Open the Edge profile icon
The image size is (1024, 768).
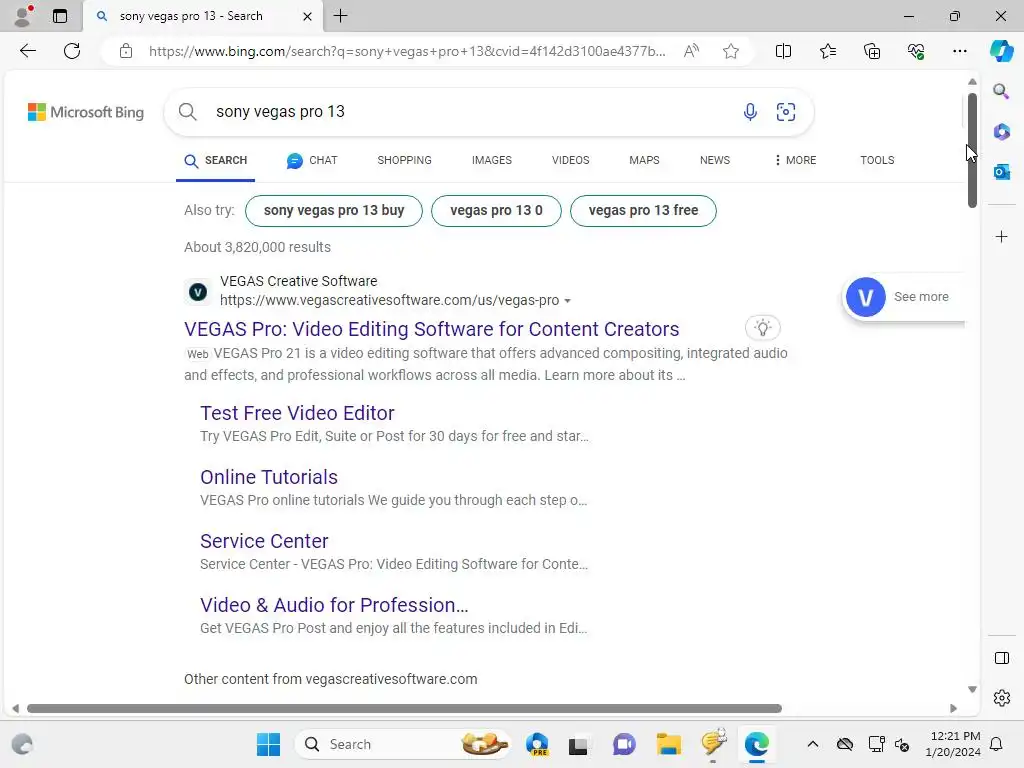[x=23, y=16]
